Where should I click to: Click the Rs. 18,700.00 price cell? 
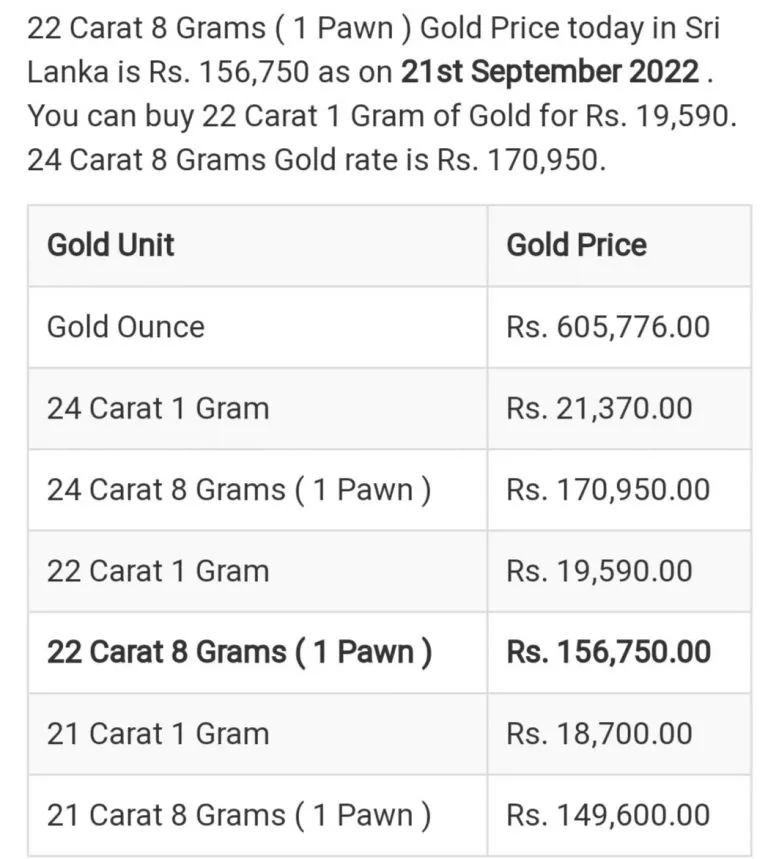(x=619, y=734)
